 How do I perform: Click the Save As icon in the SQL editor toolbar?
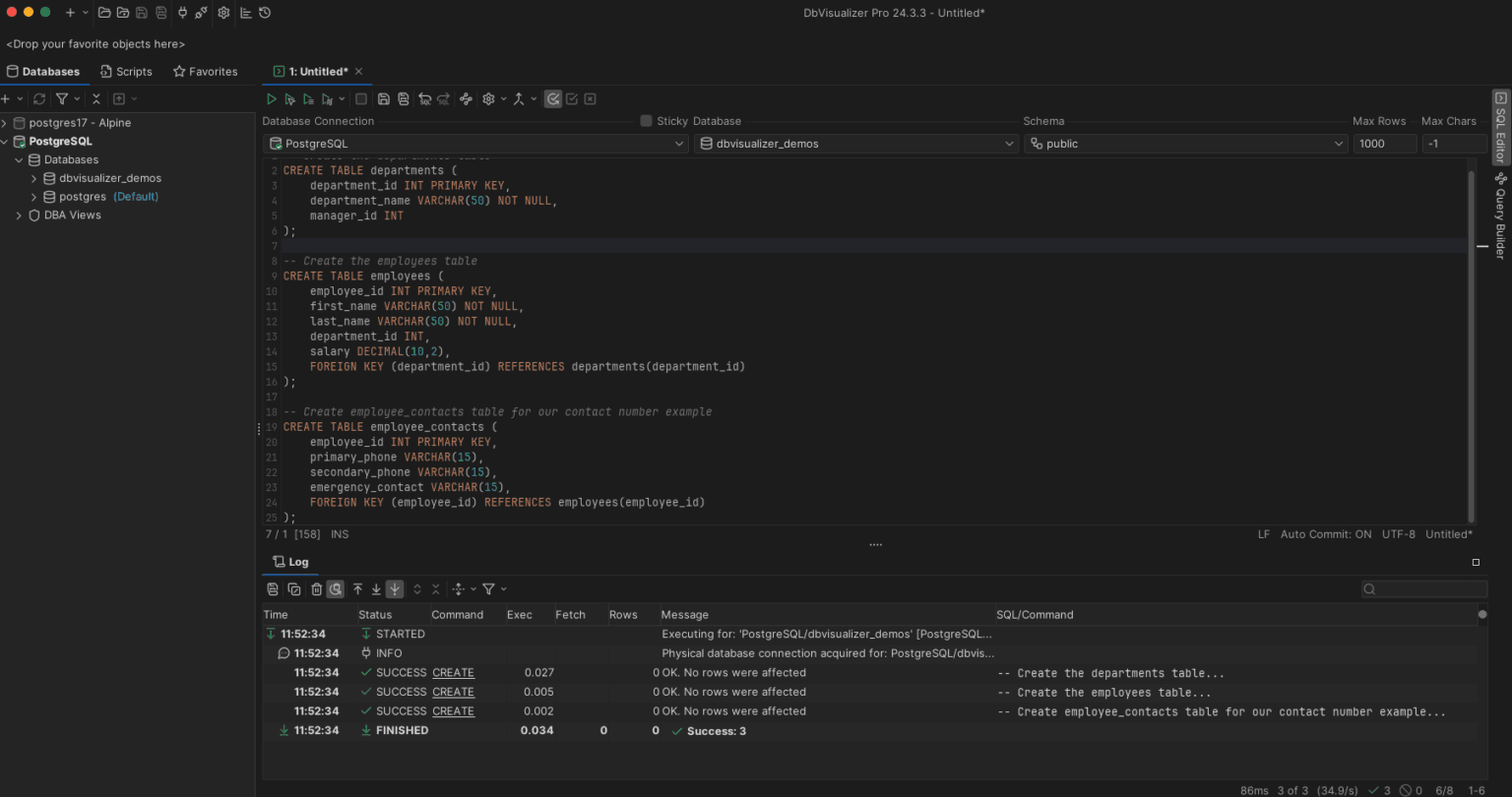[403, 98]
